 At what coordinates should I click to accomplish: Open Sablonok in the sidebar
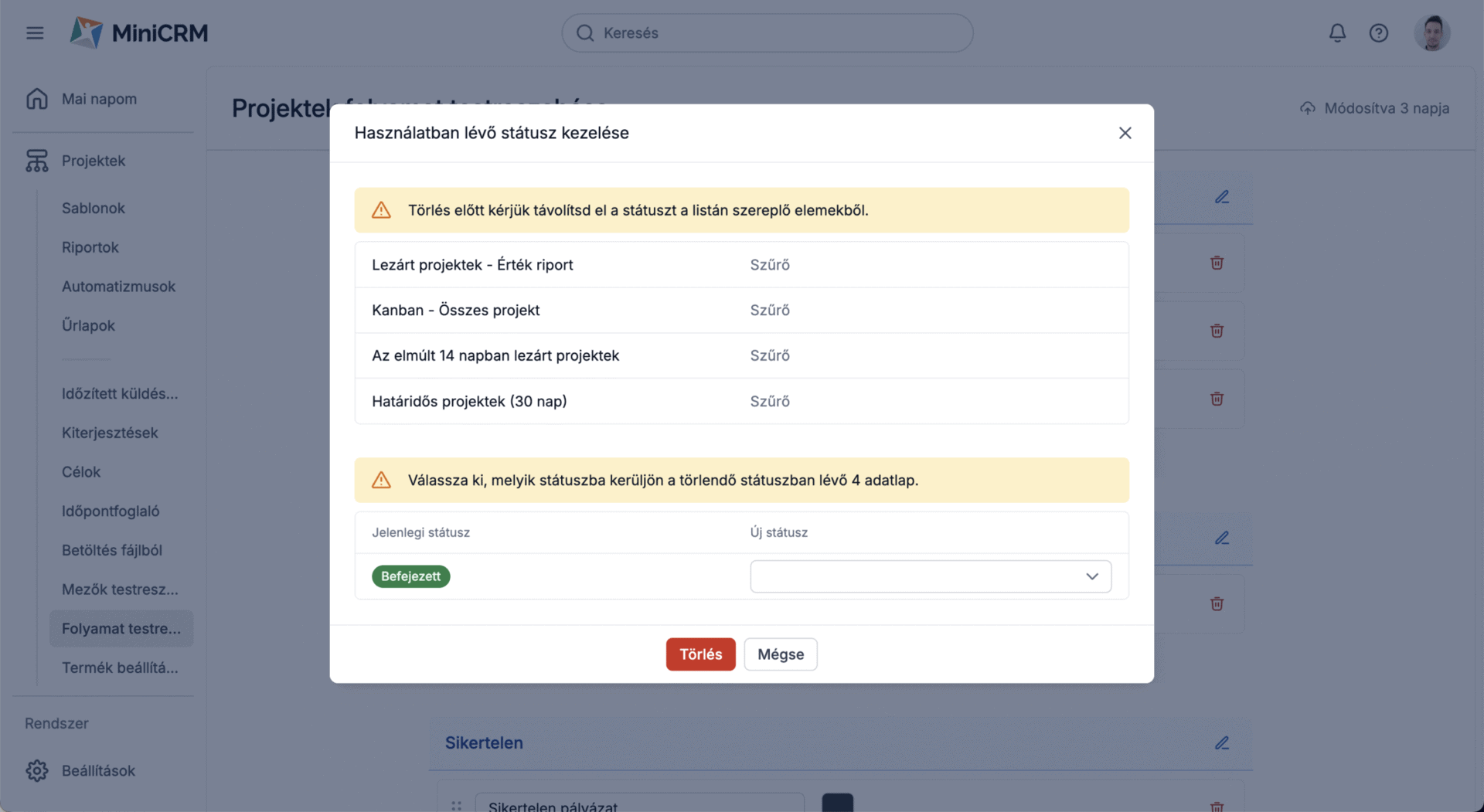pos(94,208)
